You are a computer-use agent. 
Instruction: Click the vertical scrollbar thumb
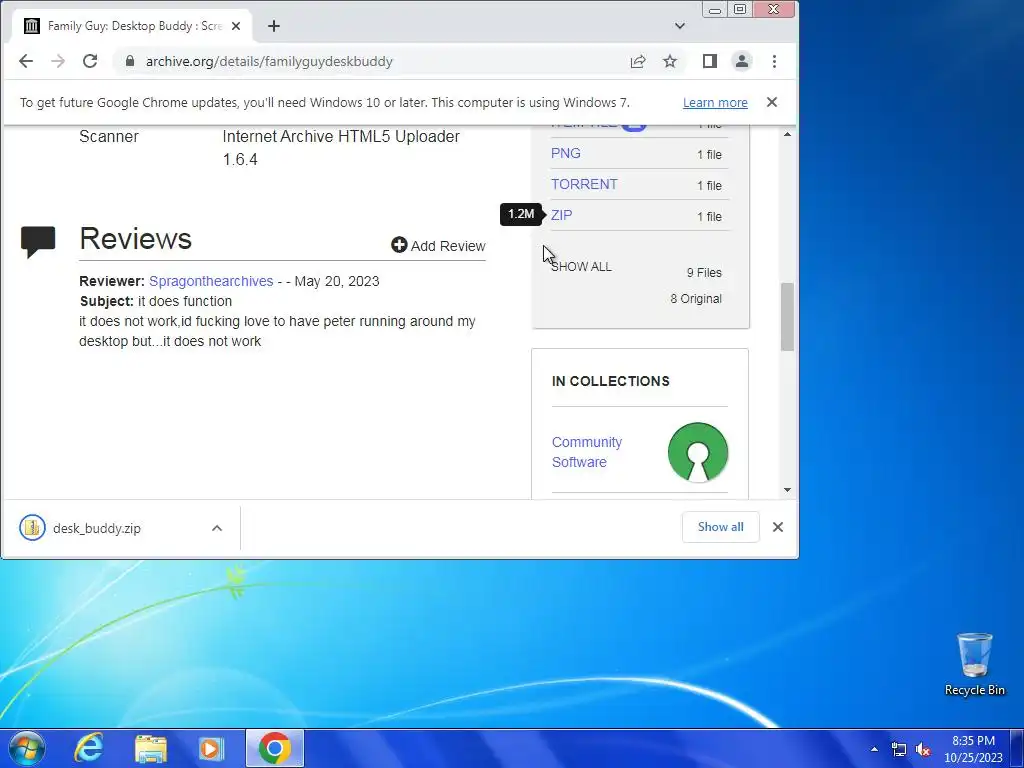pyautogui.click(x=788, y=317)
